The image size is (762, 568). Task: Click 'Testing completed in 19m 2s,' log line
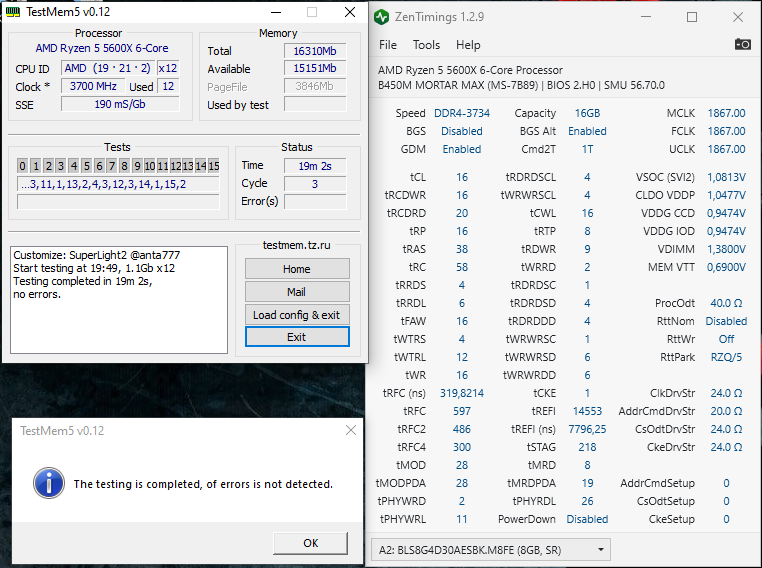click(x=83, y=281)
